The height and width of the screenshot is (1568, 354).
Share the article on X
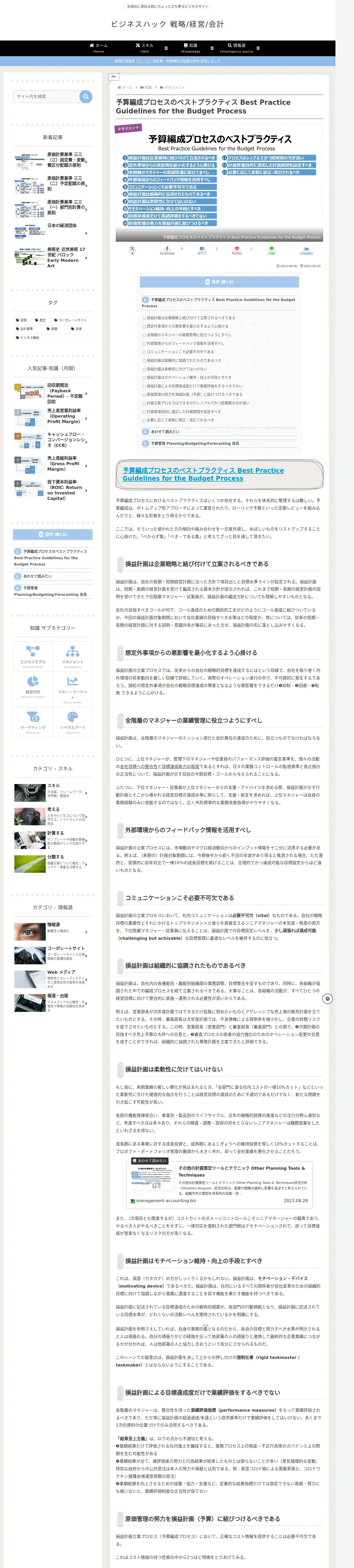(132, 250)
